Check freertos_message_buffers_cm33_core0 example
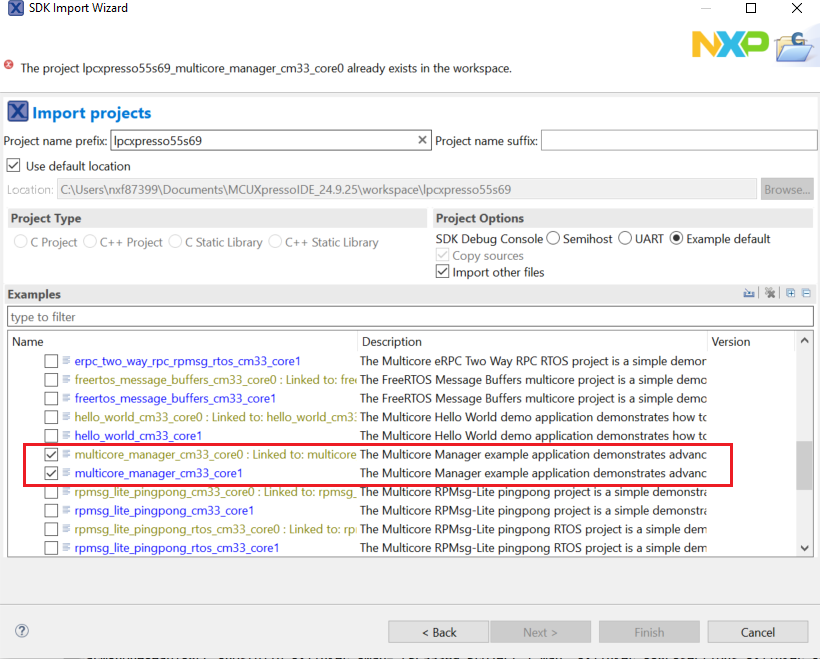The width and height of the screenshot is (820, 659). point(51,380)
